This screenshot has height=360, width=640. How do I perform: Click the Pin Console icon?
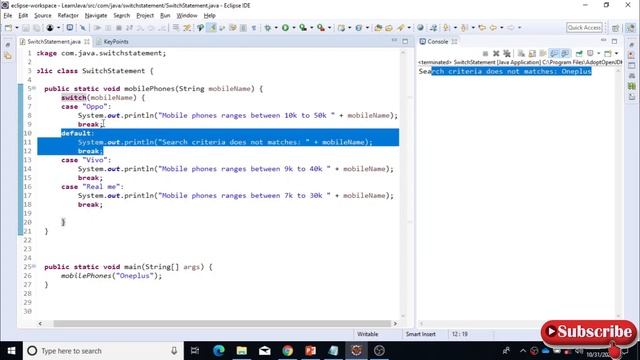click(x=579, y=53)
